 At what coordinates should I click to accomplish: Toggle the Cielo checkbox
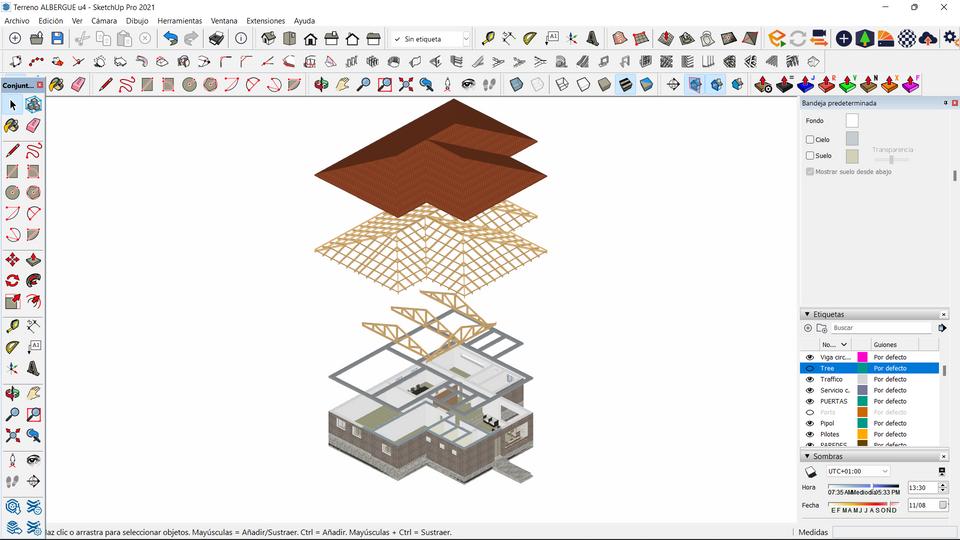click(810, 140)
